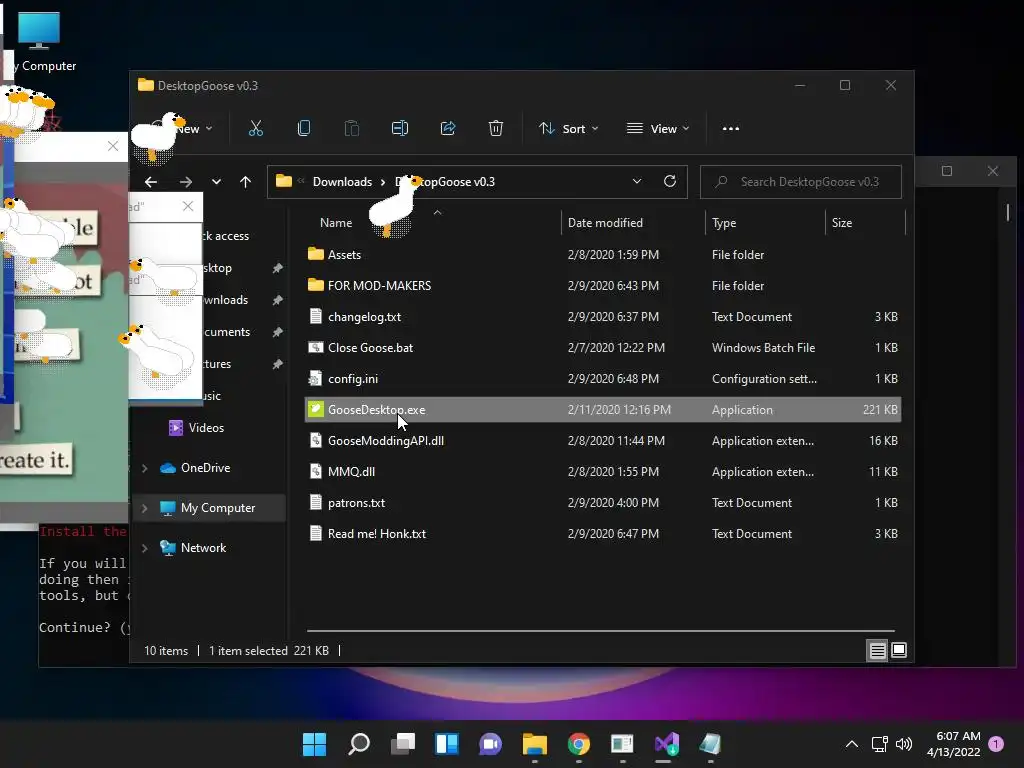Select Read me! Honk.txt file

pos(603,534)
